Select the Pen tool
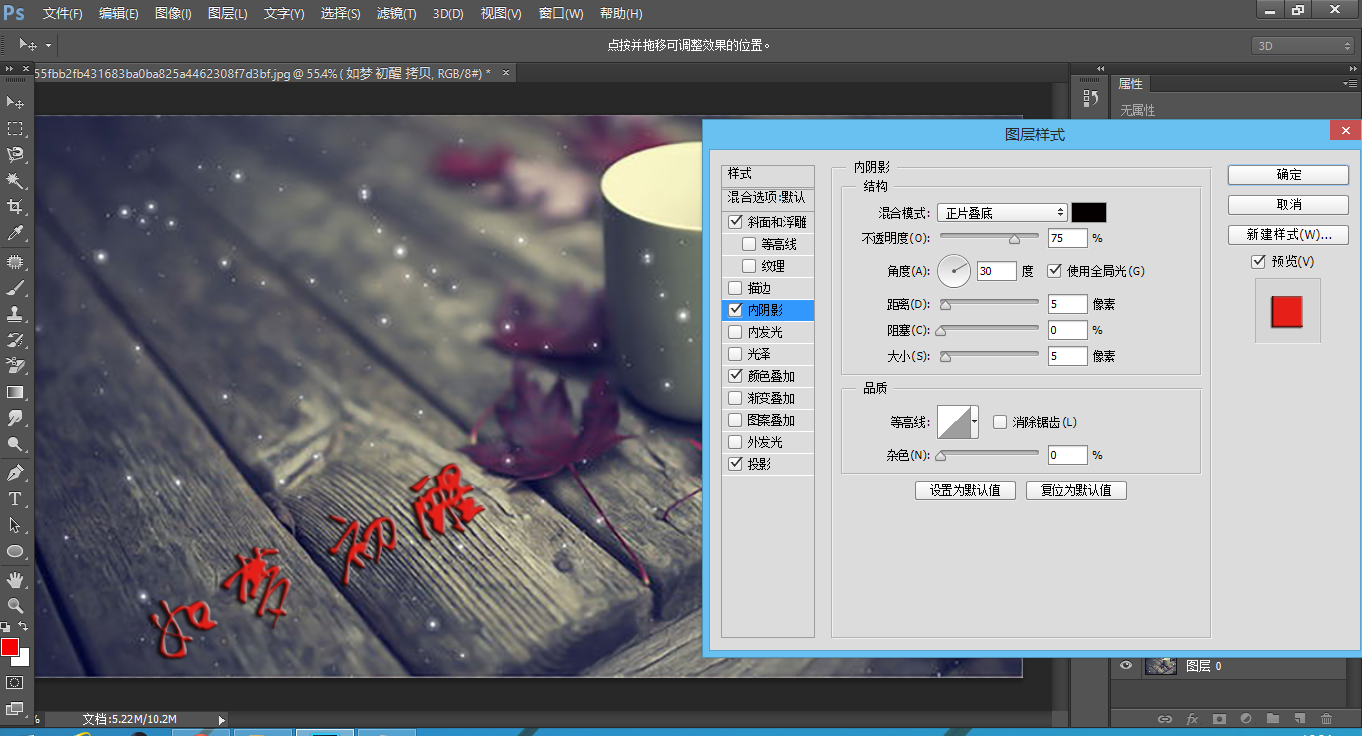Screen dimensions: 1362x736 15,472
